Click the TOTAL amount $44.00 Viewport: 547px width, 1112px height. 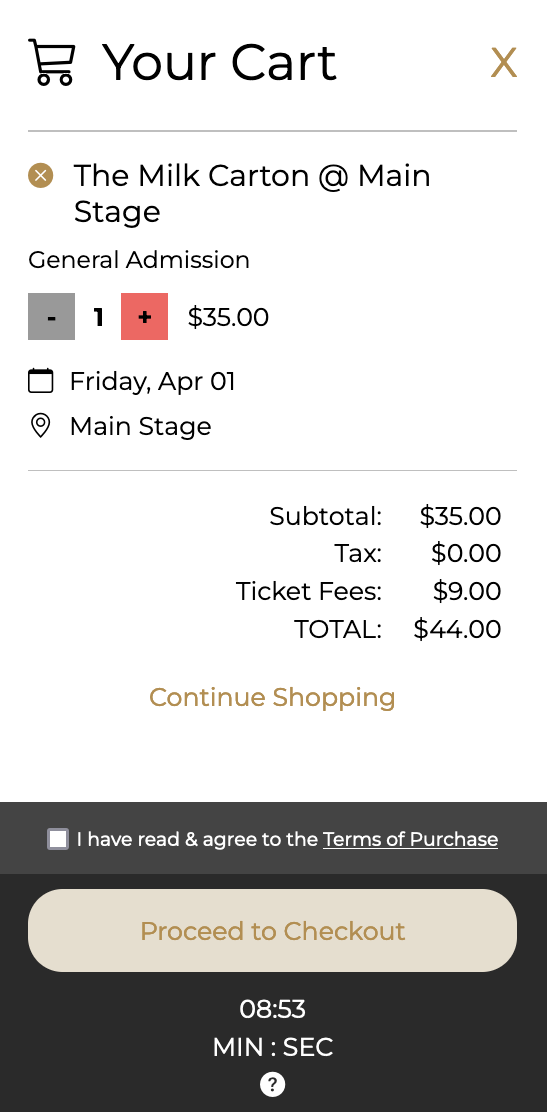click(x=458, y=629)
